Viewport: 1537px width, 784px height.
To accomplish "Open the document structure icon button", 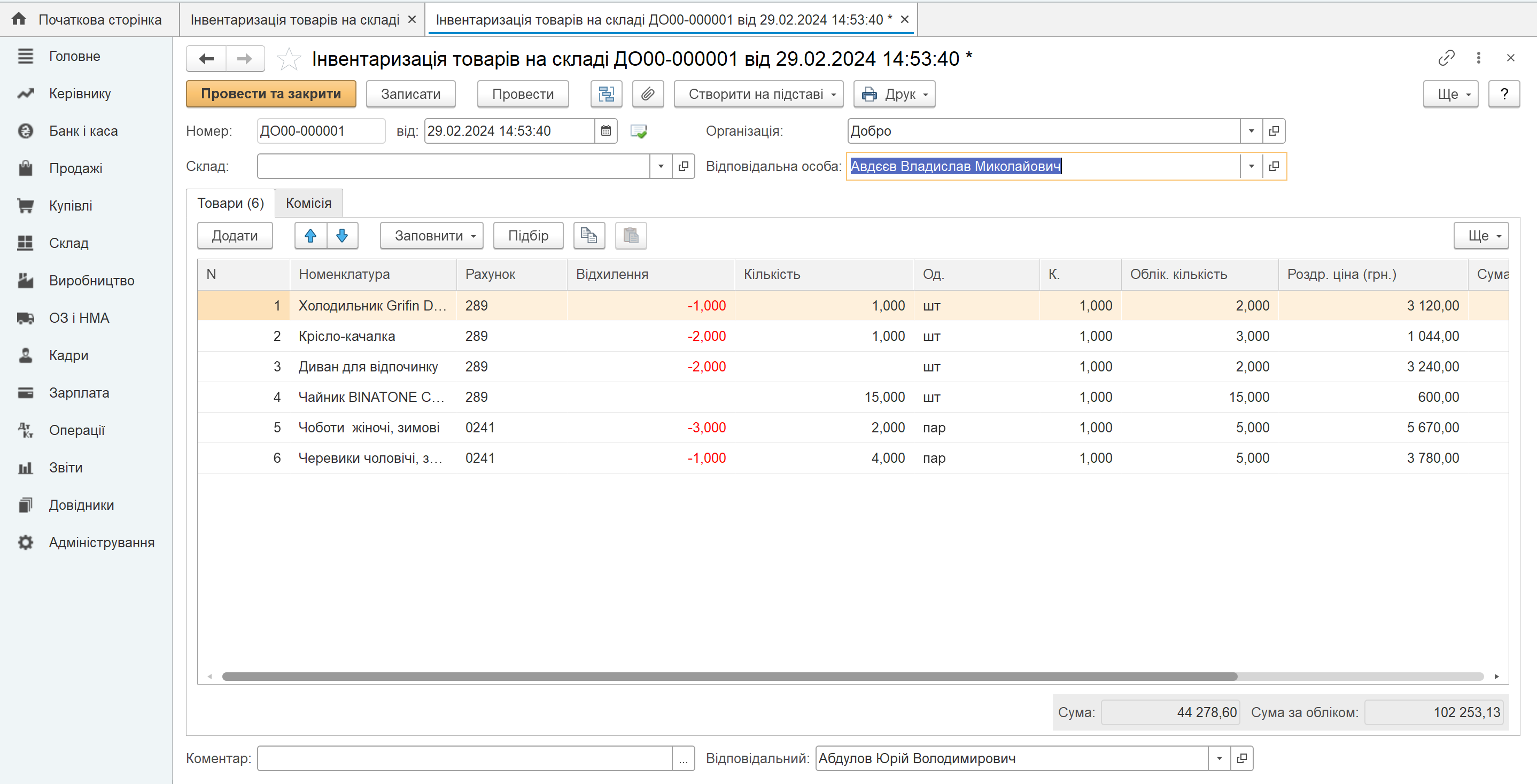I will (606, 94).
